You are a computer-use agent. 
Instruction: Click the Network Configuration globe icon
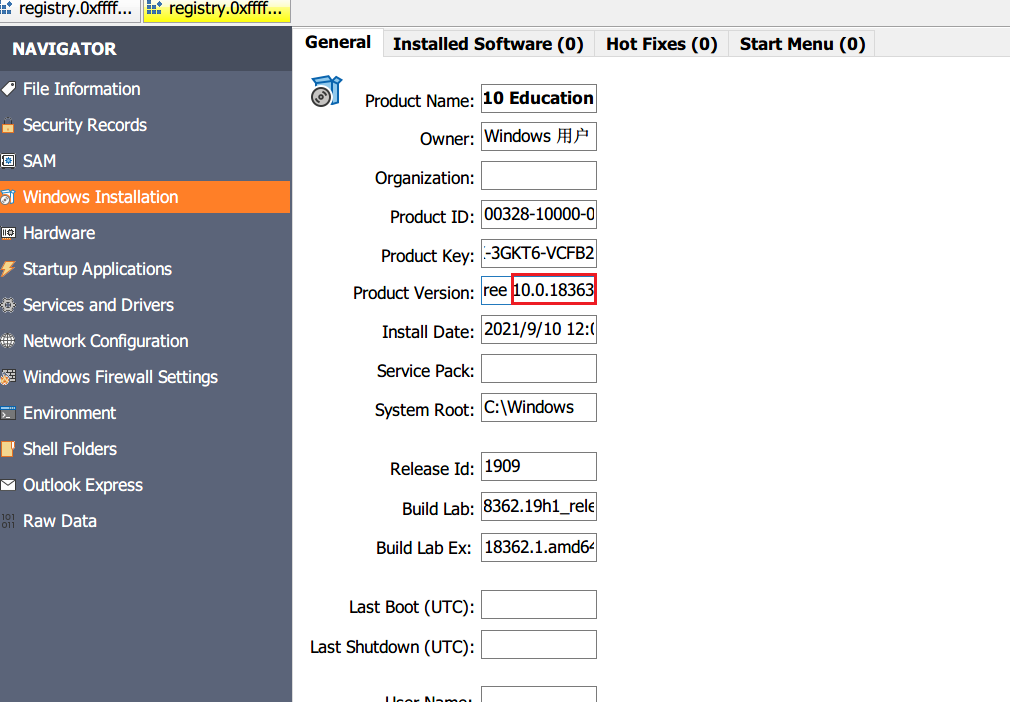(x=8, y=341)
